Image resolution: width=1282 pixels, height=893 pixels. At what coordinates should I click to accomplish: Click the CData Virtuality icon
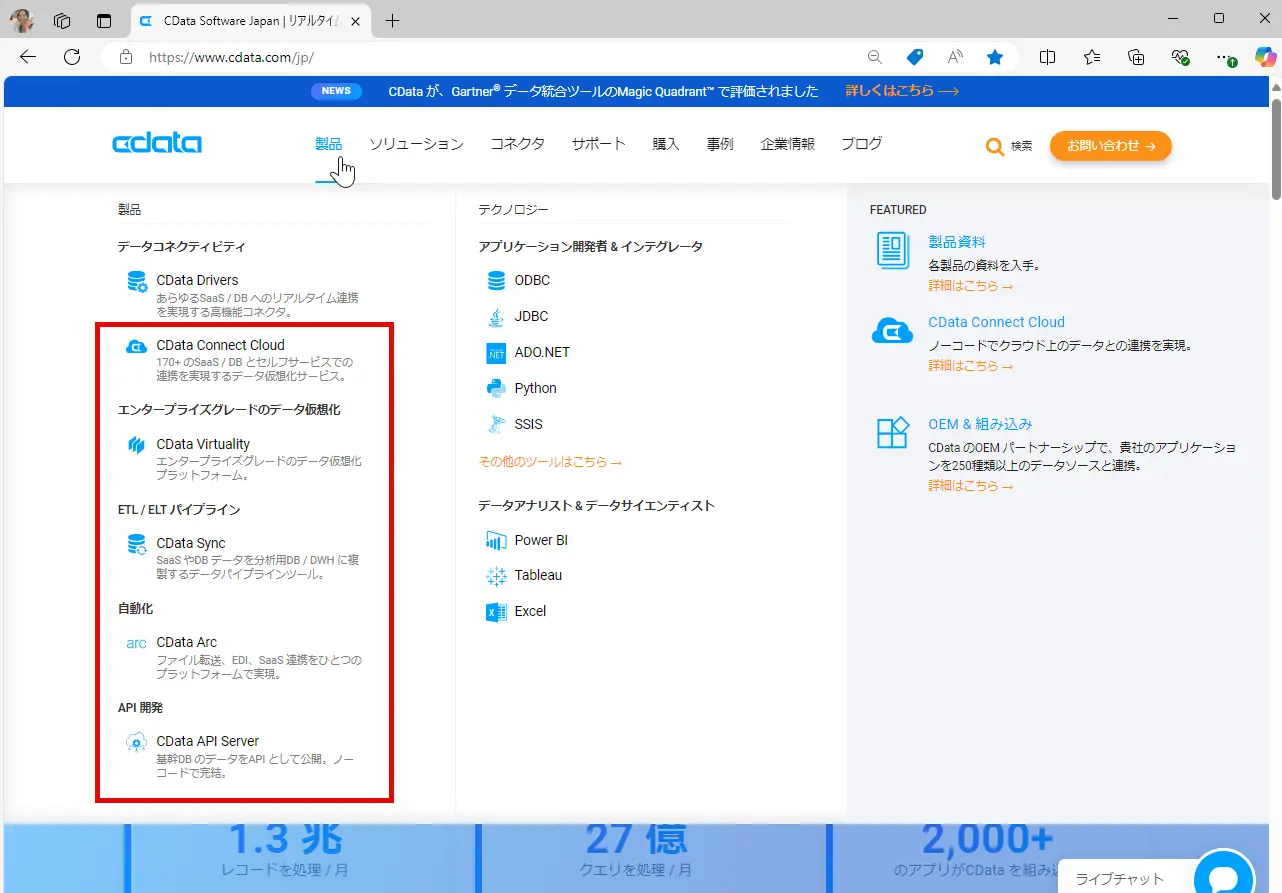[137, 445]
